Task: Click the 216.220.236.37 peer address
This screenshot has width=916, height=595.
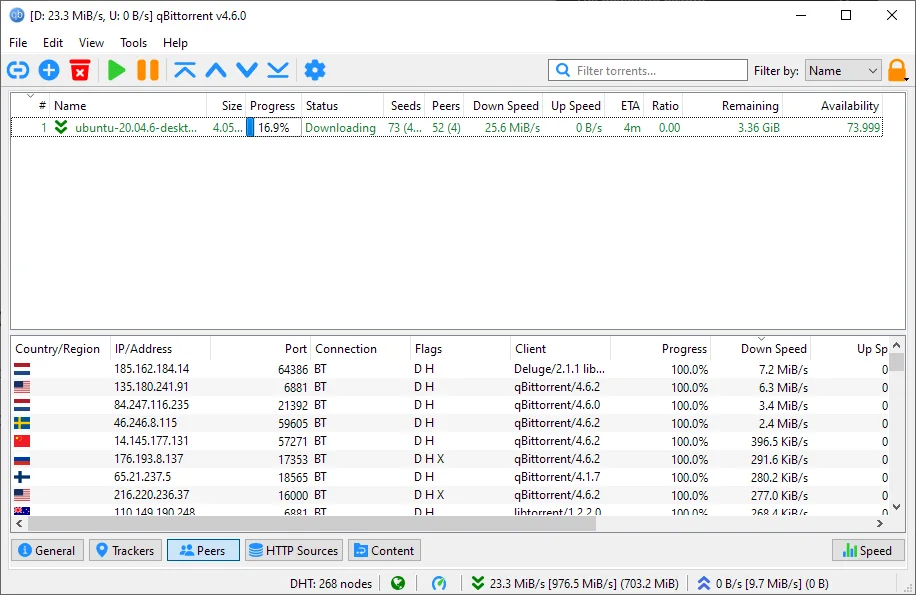Action: 151,495
